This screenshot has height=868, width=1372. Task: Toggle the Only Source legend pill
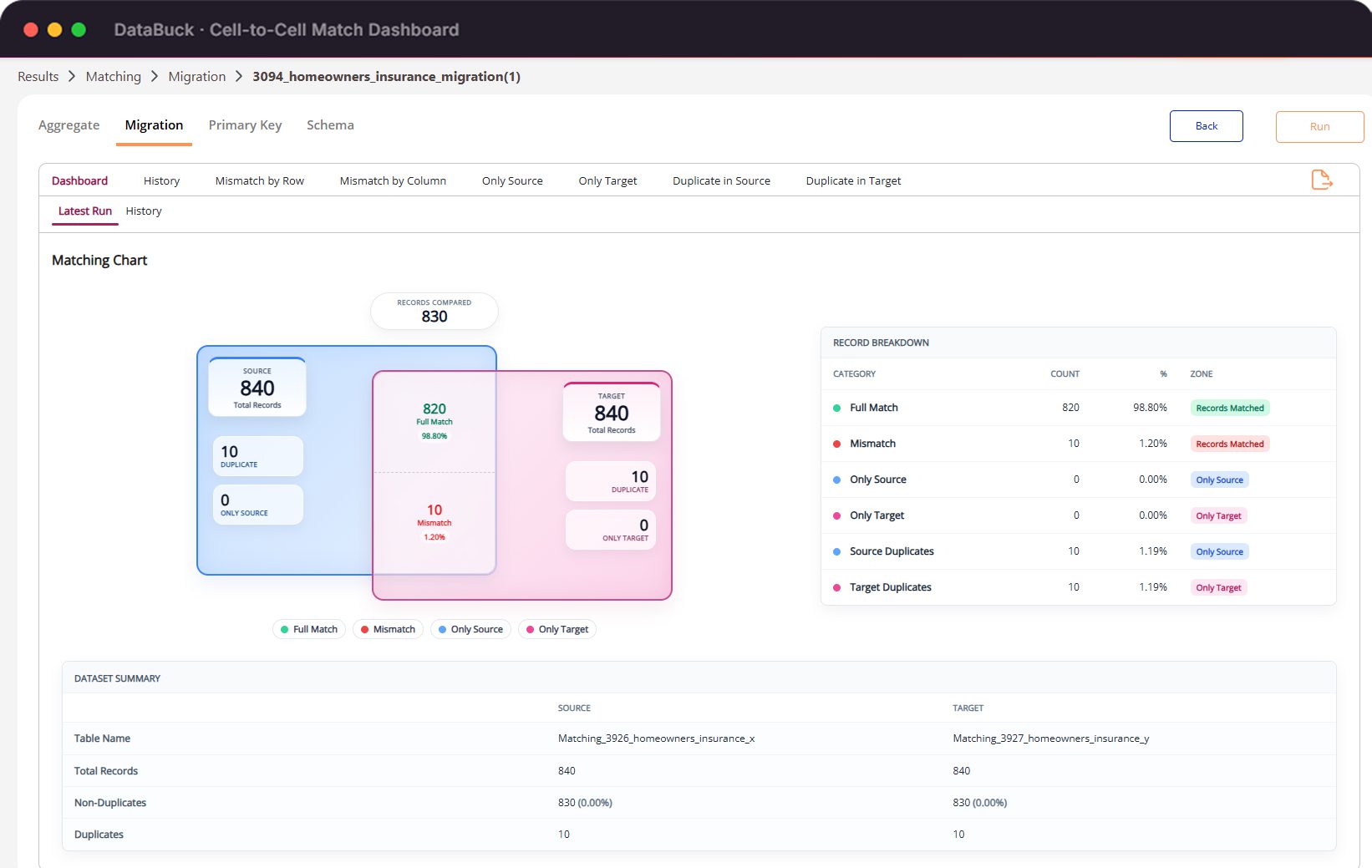(470, 629)
